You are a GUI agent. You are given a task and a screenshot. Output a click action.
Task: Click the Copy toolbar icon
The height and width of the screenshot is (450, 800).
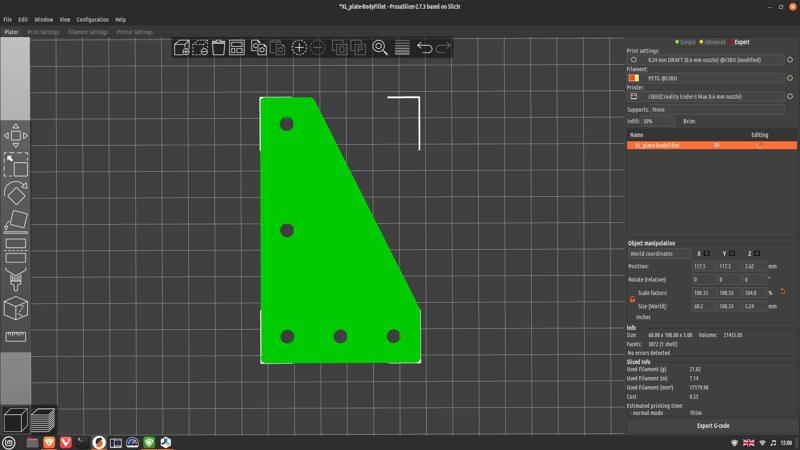[259, 48]
